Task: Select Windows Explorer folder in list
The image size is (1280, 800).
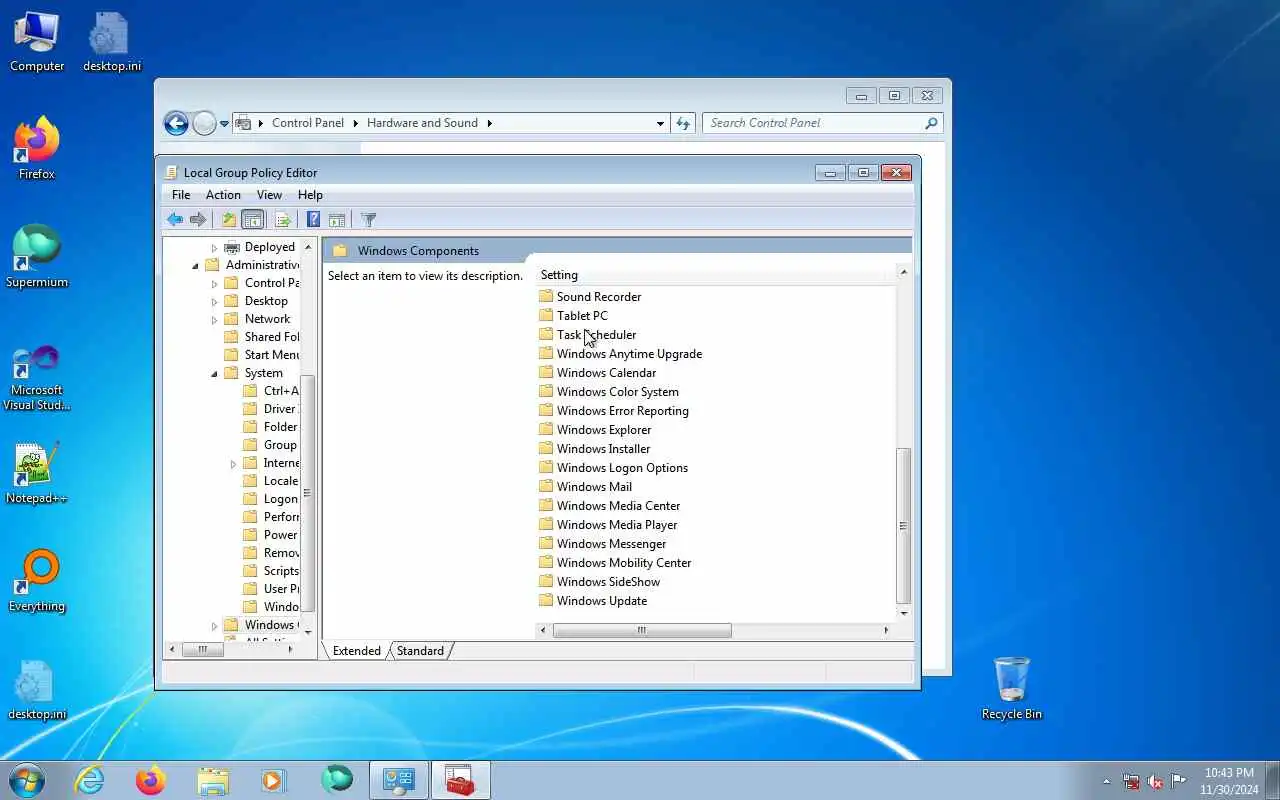Action: coord(595,430)
